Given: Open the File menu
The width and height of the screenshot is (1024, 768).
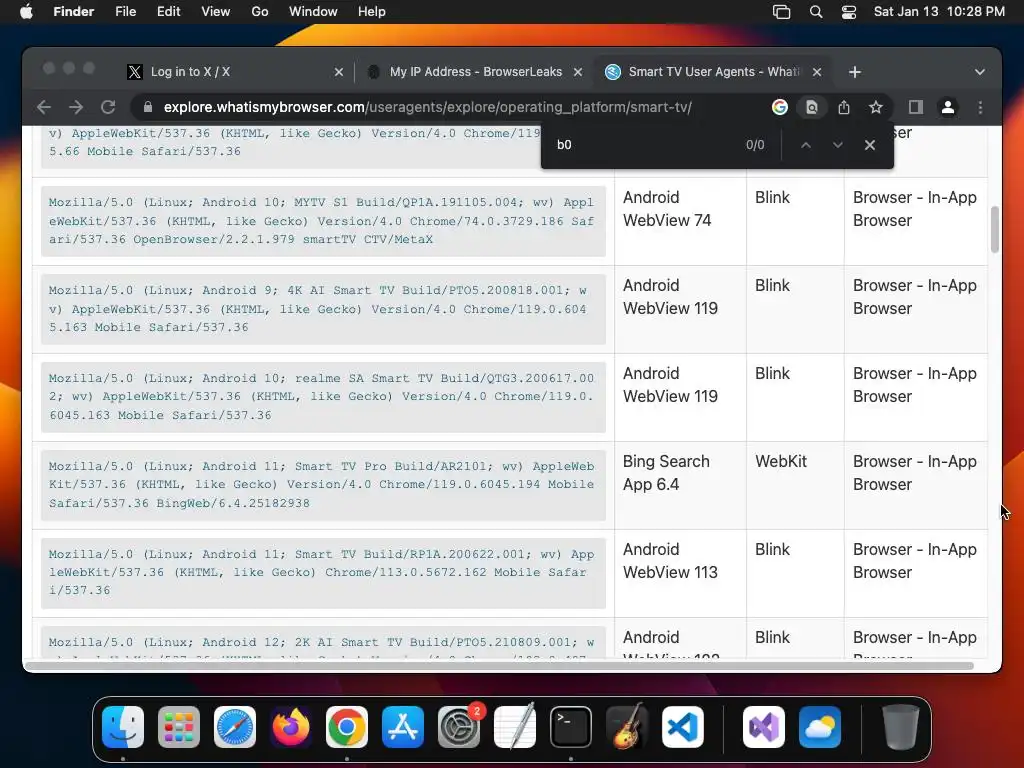Looking at the screenshot, I should click(x=125, y=12).
